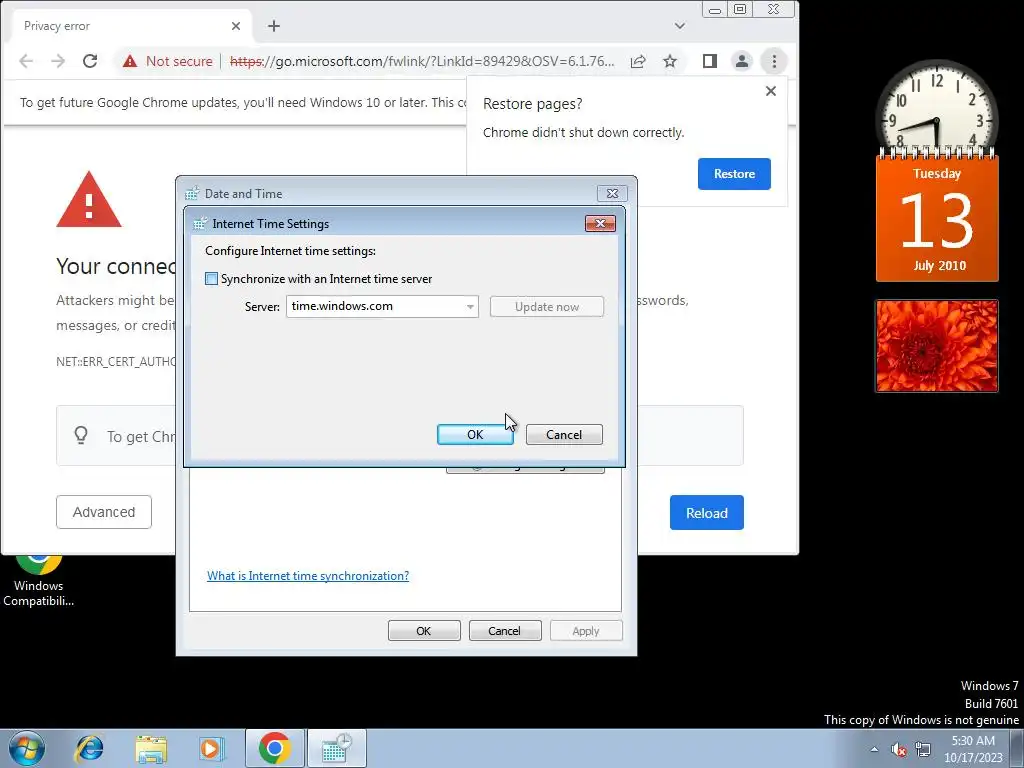Image resolution: width=1024 pixels, height=768 pixels.
Task: Click the Show desktop strip
Action: point(1017,748)
